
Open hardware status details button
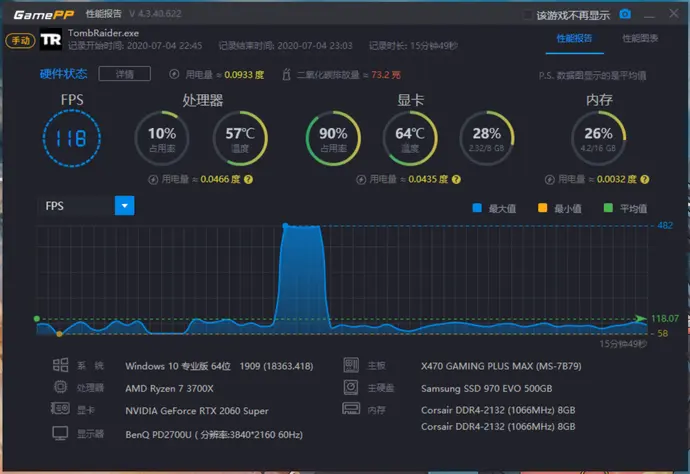tap(125, 74)
